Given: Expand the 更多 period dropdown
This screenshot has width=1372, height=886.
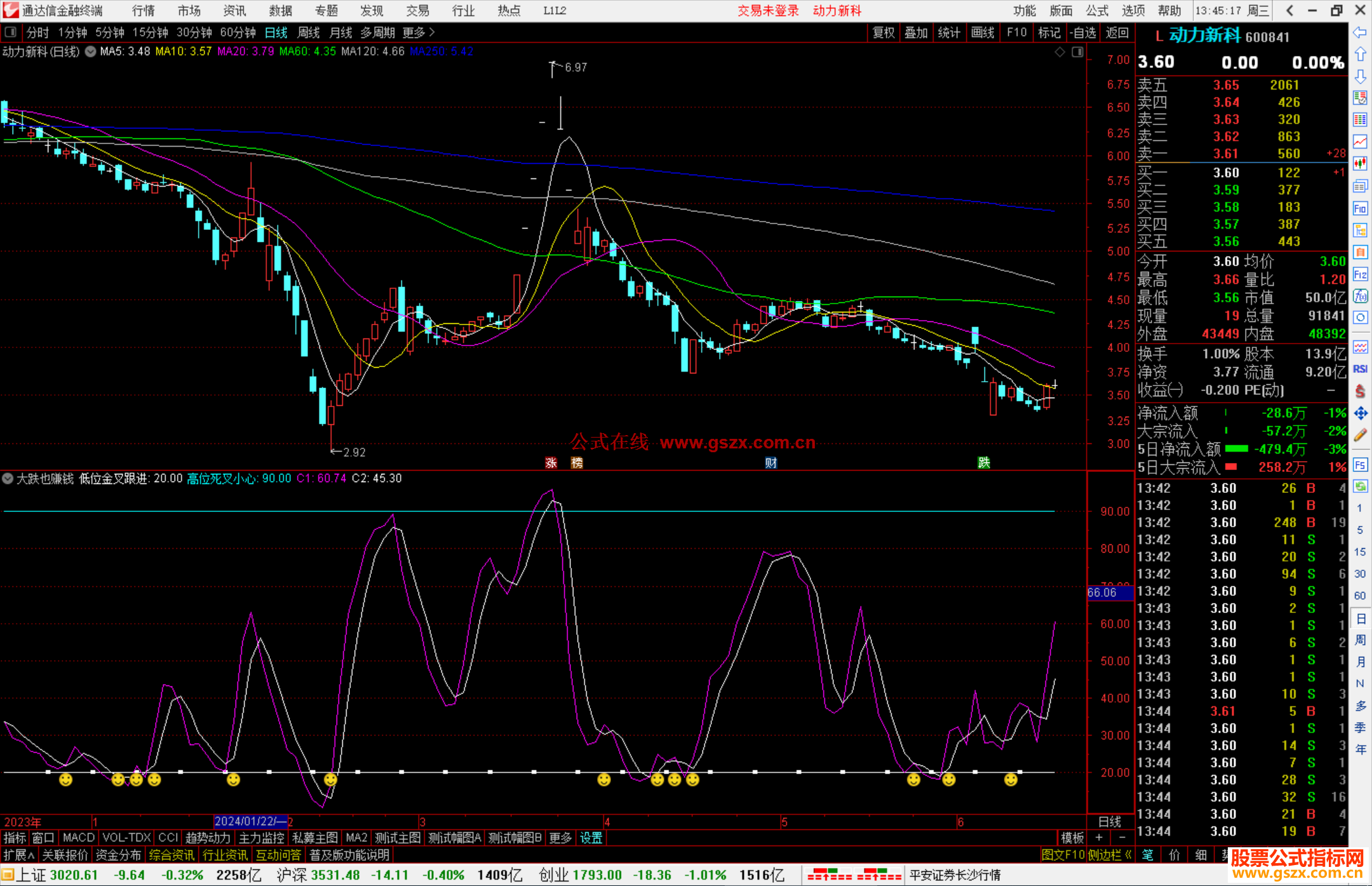Looking at the screenshot, I should click(x=419, y=32).
